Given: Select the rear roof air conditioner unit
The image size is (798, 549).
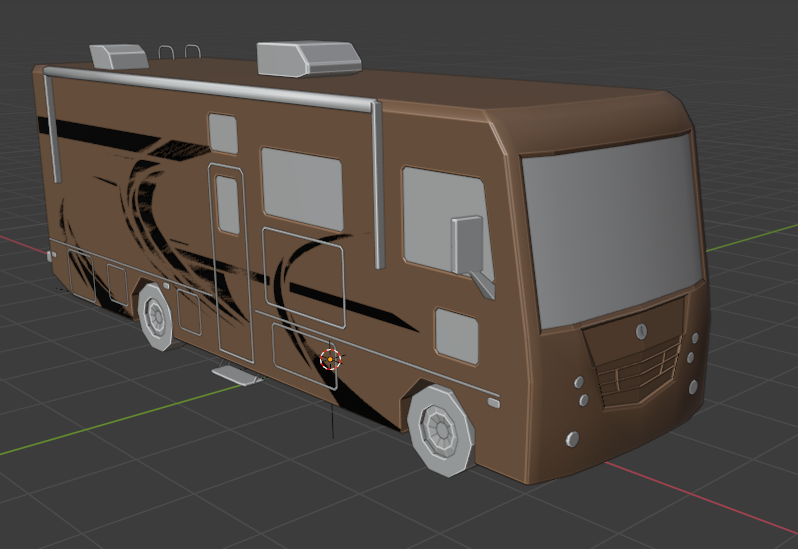Looking at the screenshot, I should [119, 56].
